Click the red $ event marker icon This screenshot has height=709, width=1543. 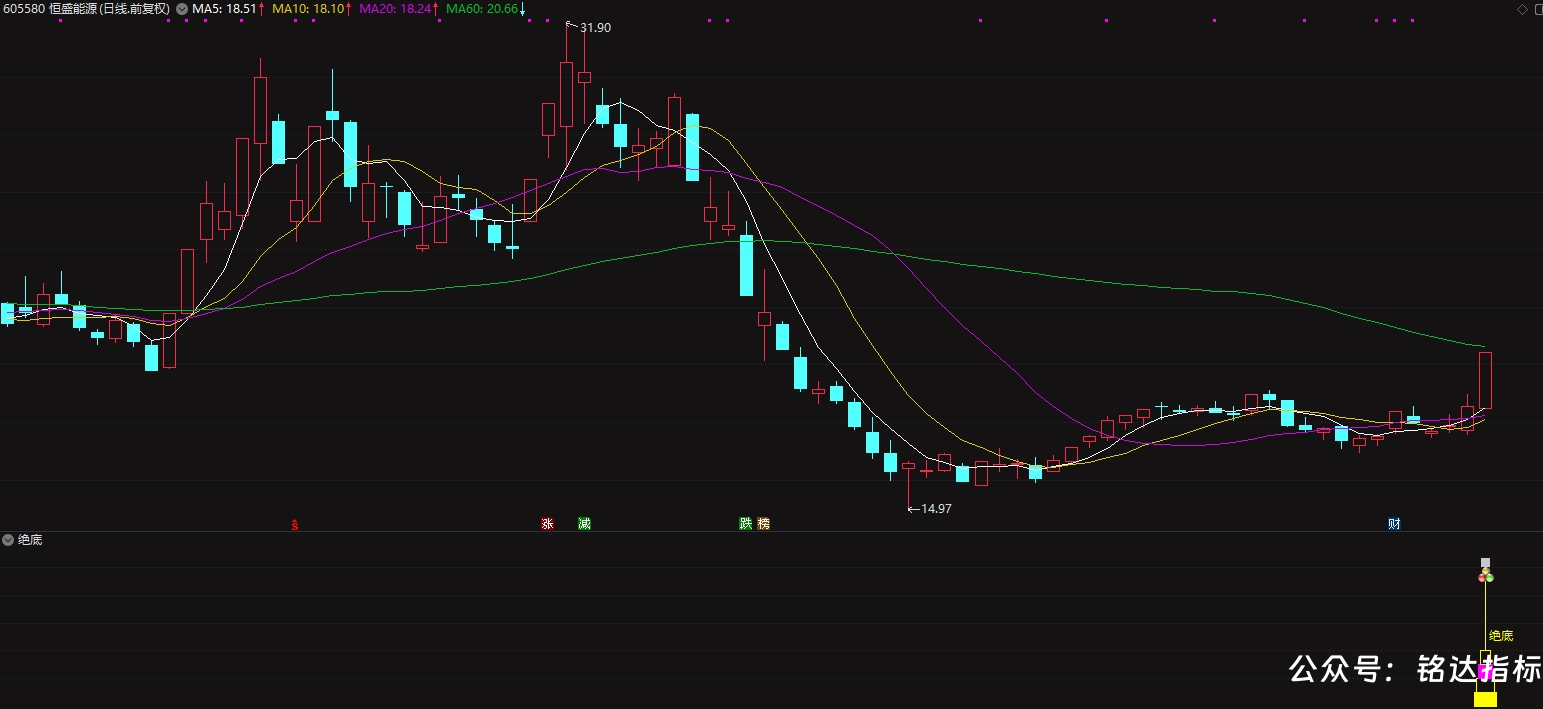[x=294, y=524]
